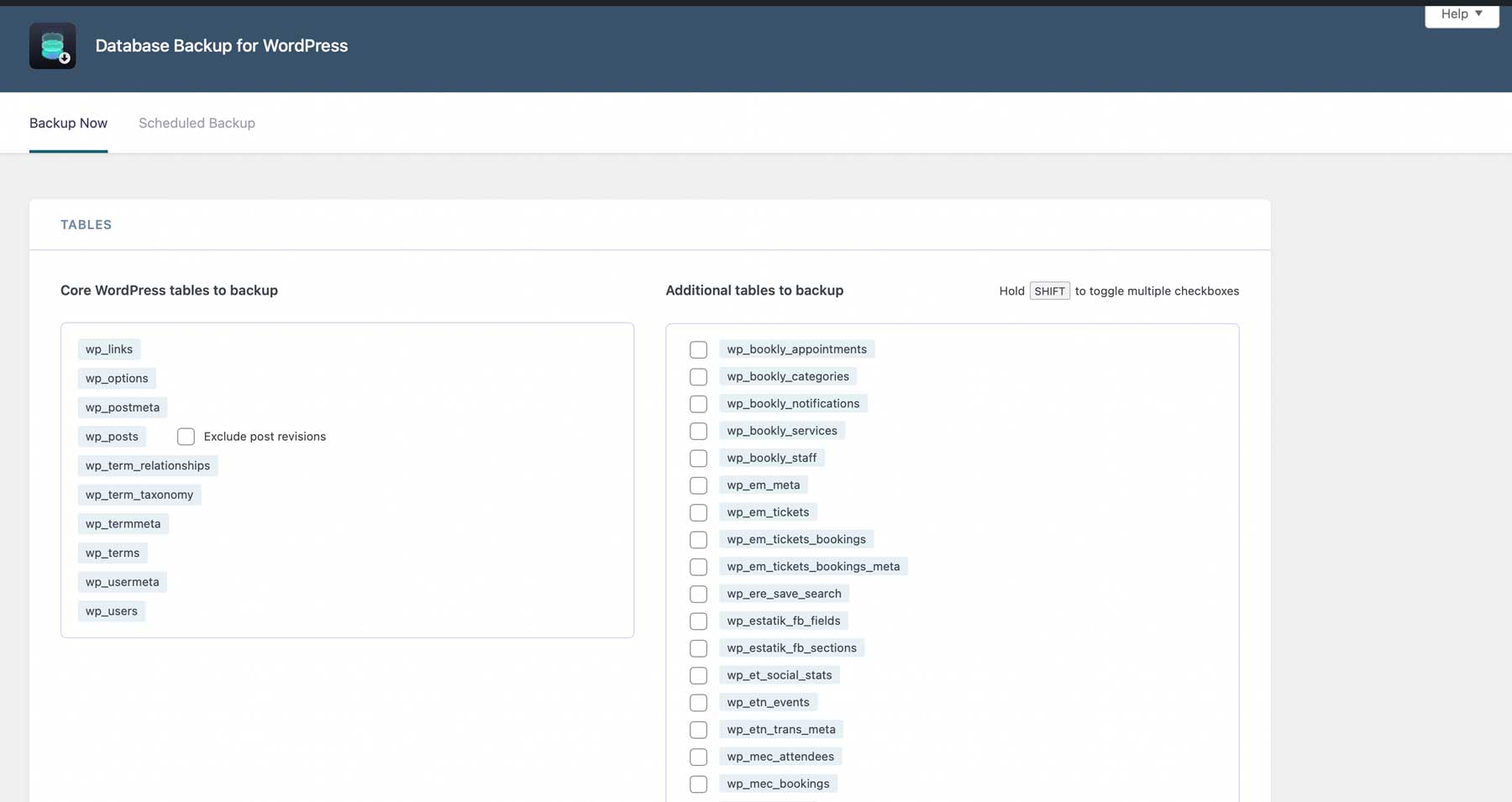Screen dimensions: 1512x802
Task: Click the Database Backup plugin logo icon
Action: pyautogui.click(x=52, y=45)
